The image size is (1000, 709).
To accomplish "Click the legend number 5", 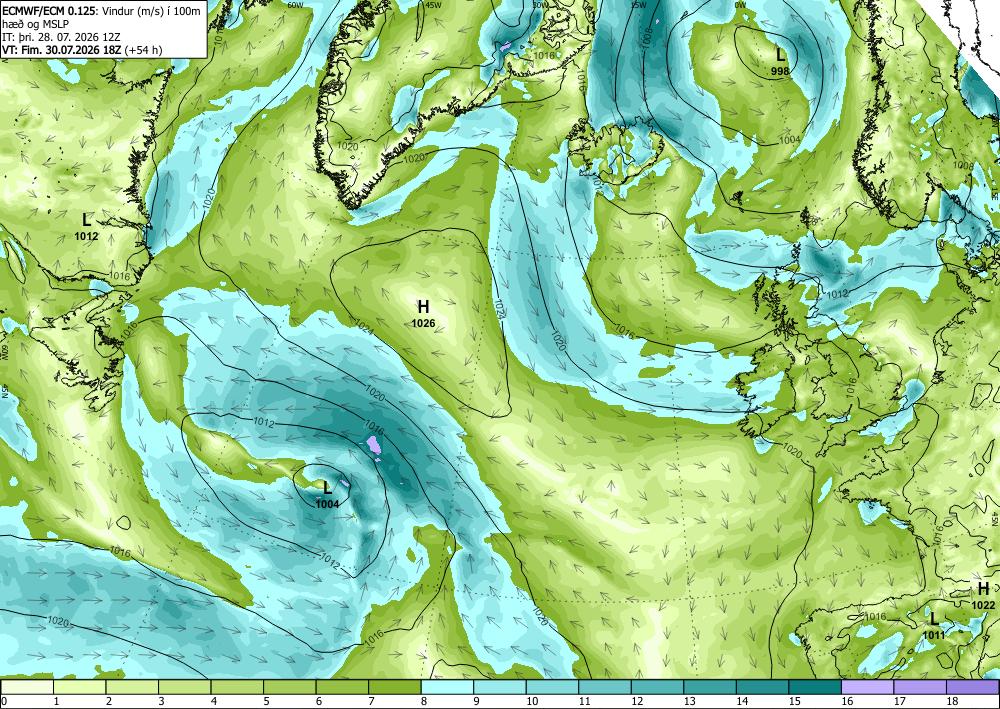I will [266, 701].
